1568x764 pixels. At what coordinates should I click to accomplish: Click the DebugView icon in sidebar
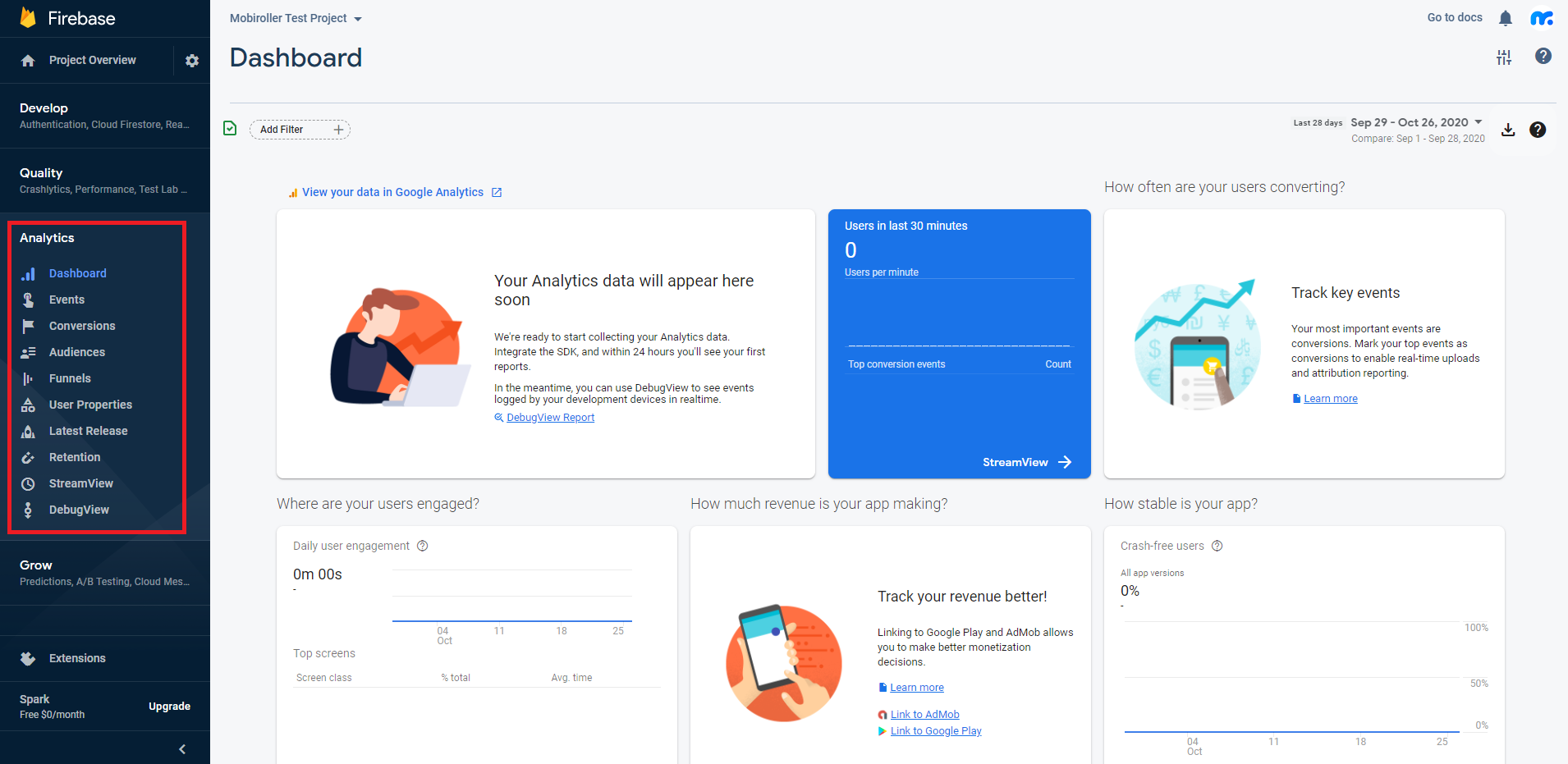[x=28, y=510]
